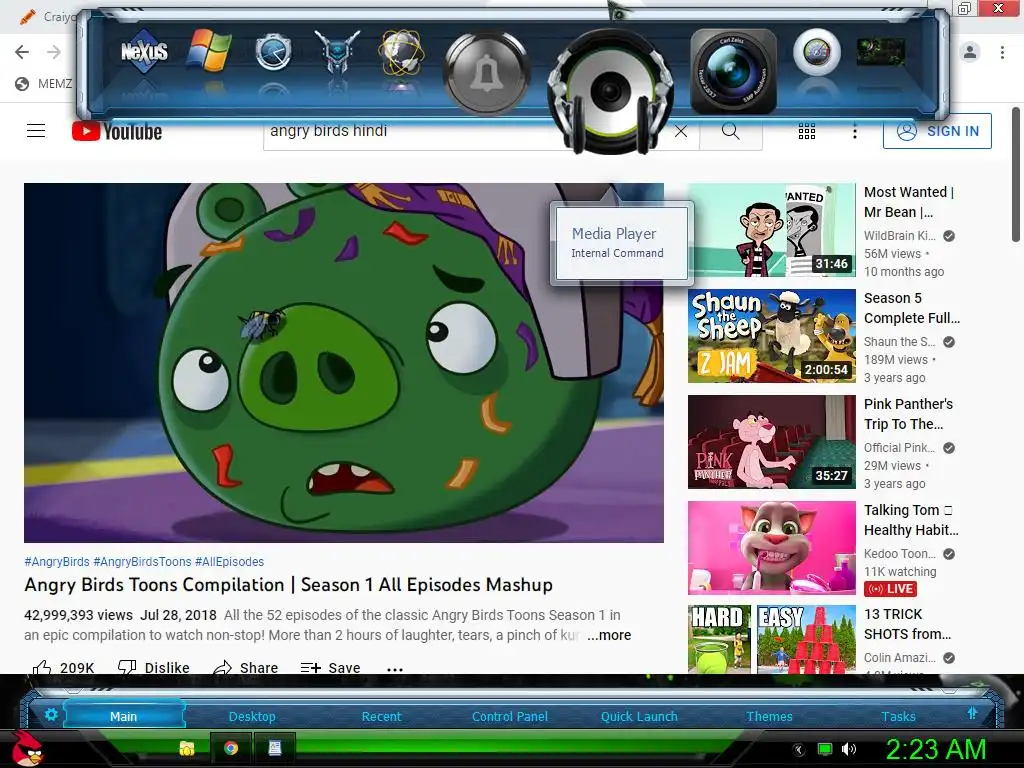The height and width of the screenshot is (768, 1024).
Task: Open the camera lens dock icon
Action: [x=733, y=71]
